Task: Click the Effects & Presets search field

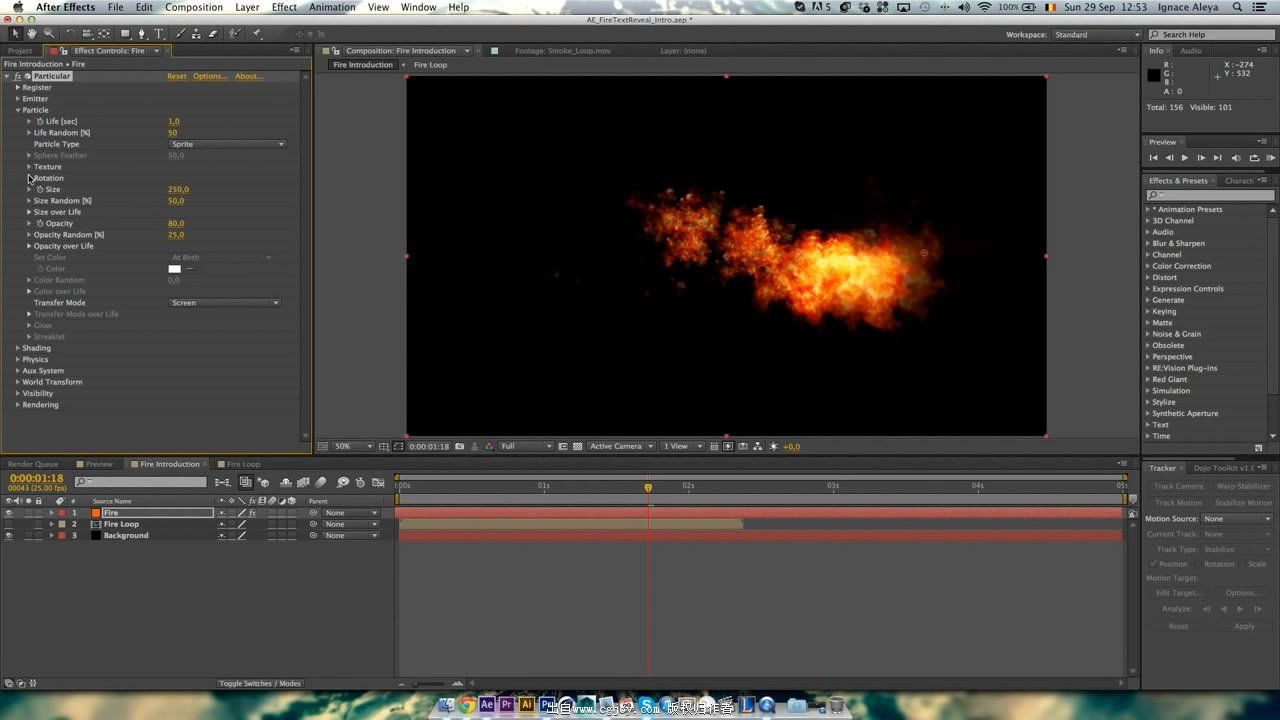Action: 1210,195
